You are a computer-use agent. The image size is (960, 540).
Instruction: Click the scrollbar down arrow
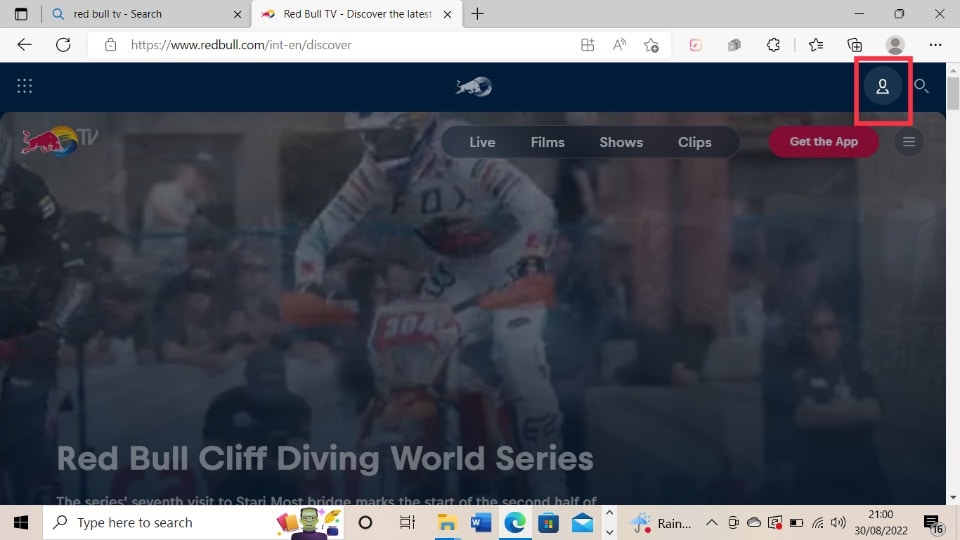tap(953, 498)
